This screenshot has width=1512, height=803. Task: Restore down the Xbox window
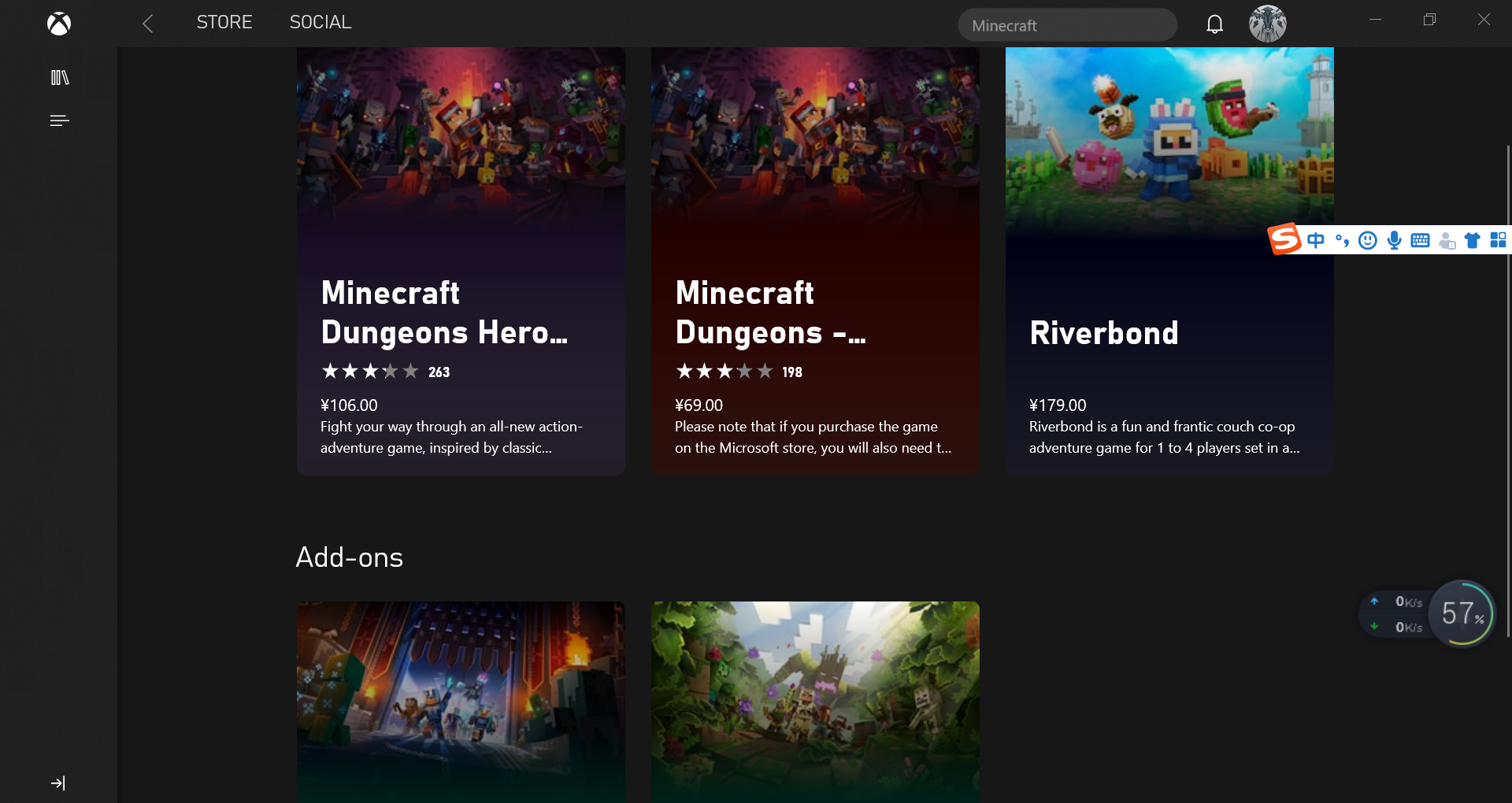pyautogui.click(x=1429, y=20)
